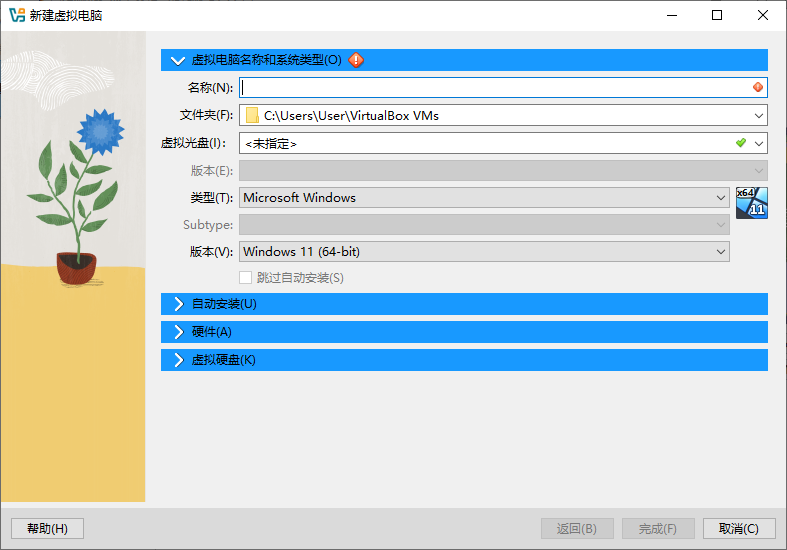Click the Windows 11 x64 OS type image
The image size is (787, 550).
point(752,203)
